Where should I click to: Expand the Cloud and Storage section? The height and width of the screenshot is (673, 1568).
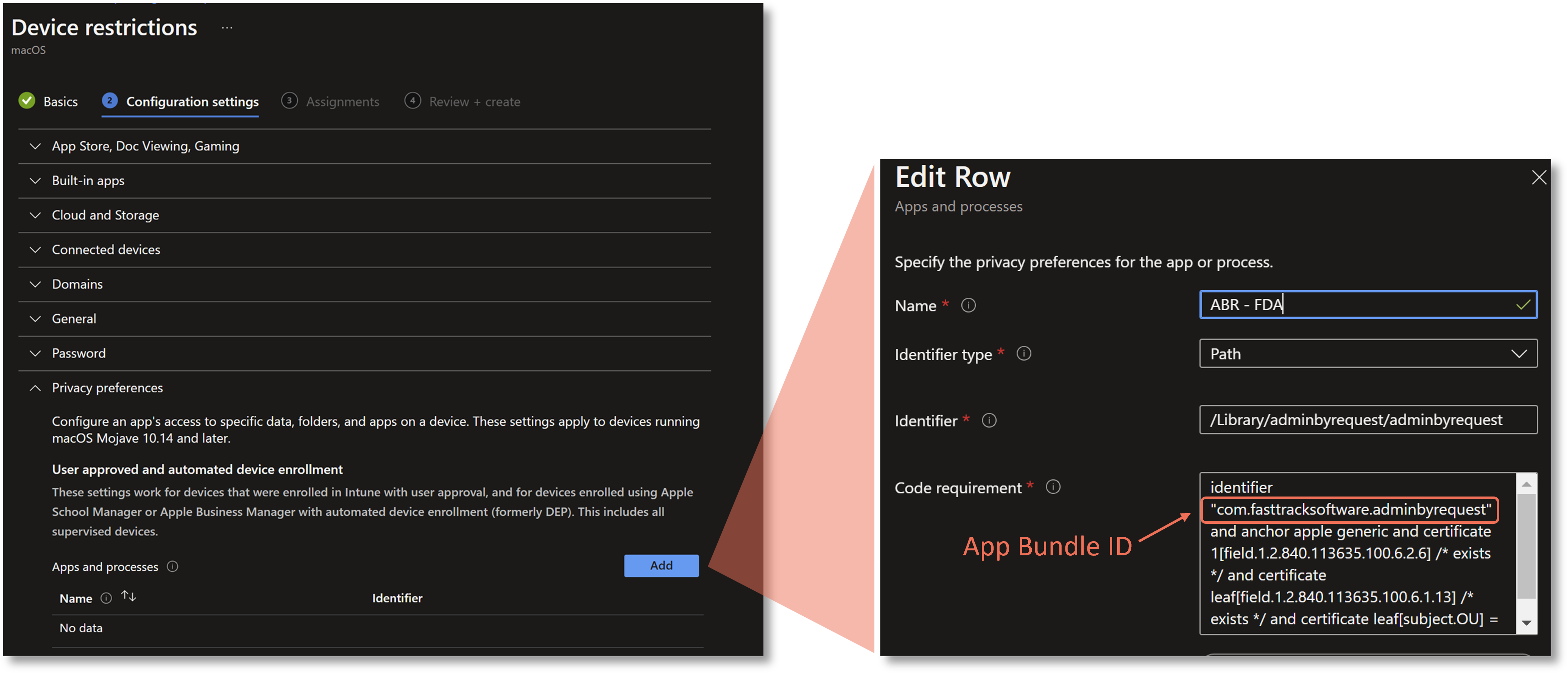click(365, 215)
